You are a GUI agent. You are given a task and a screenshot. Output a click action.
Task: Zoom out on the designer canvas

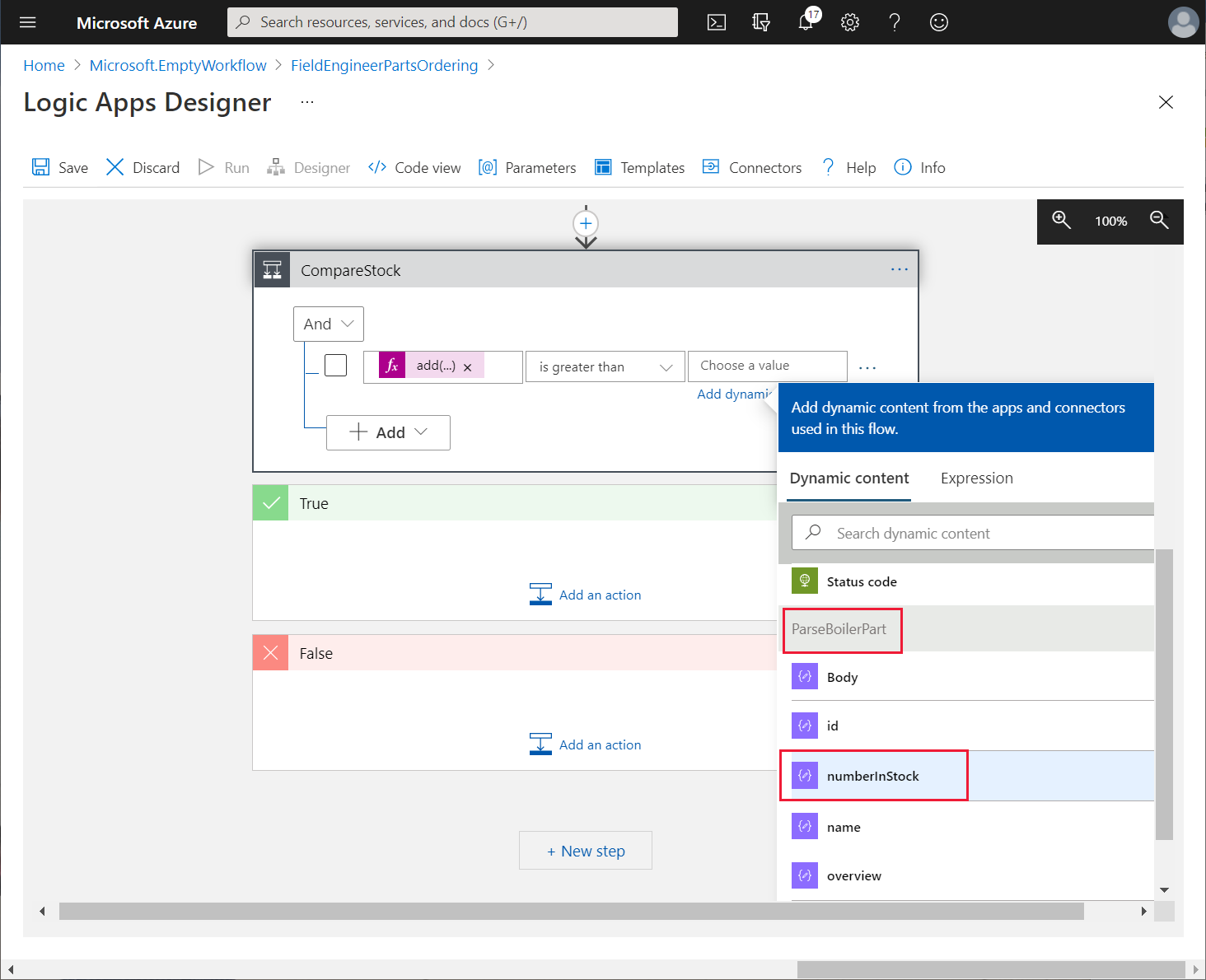(1159, 220)
